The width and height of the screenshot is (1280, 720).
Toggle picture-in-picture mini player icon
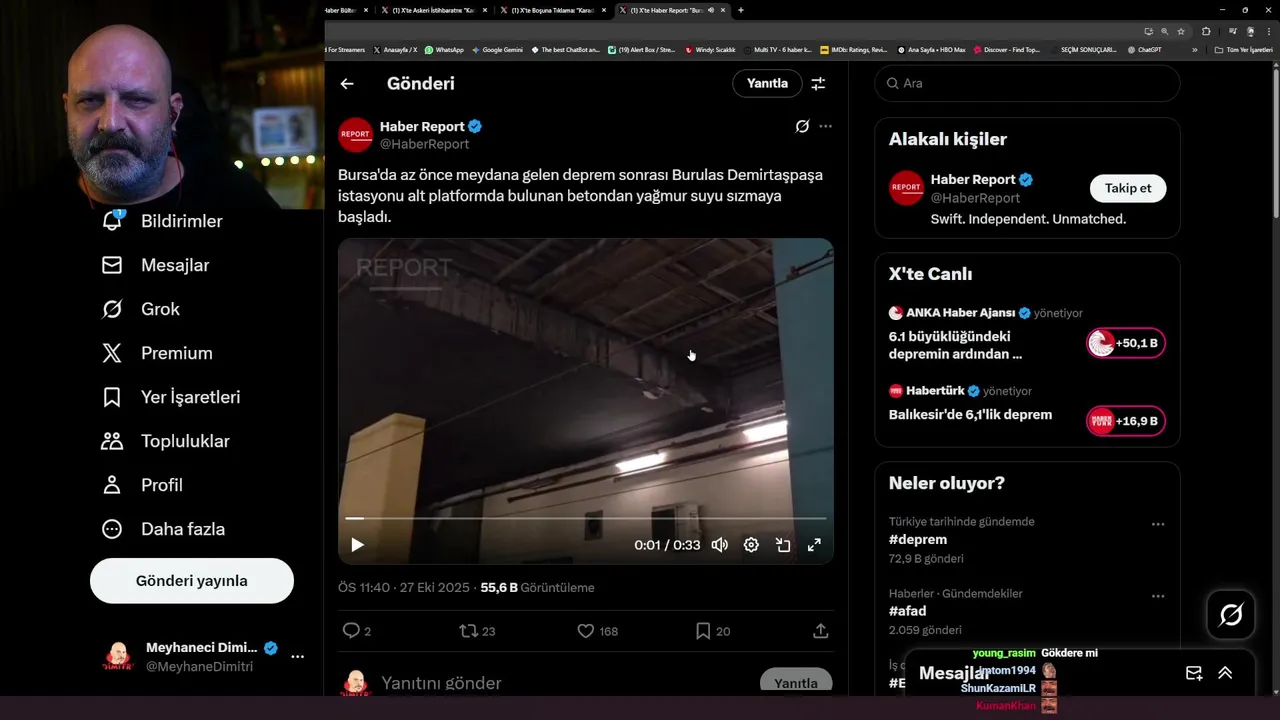point(783,545)
